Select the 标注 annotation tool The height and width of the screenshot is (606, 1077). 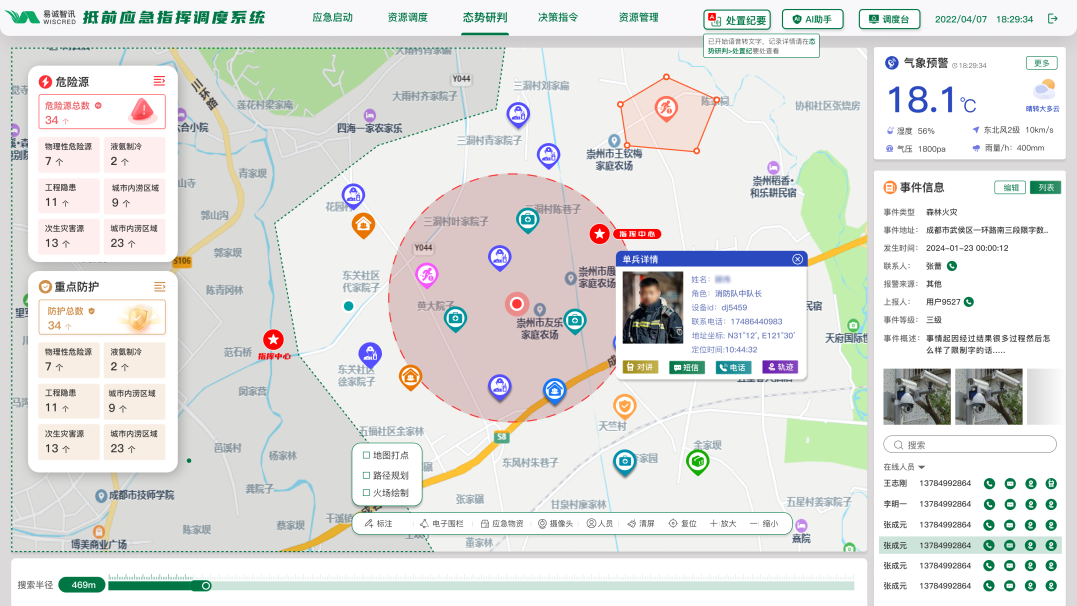click(378, 524)
